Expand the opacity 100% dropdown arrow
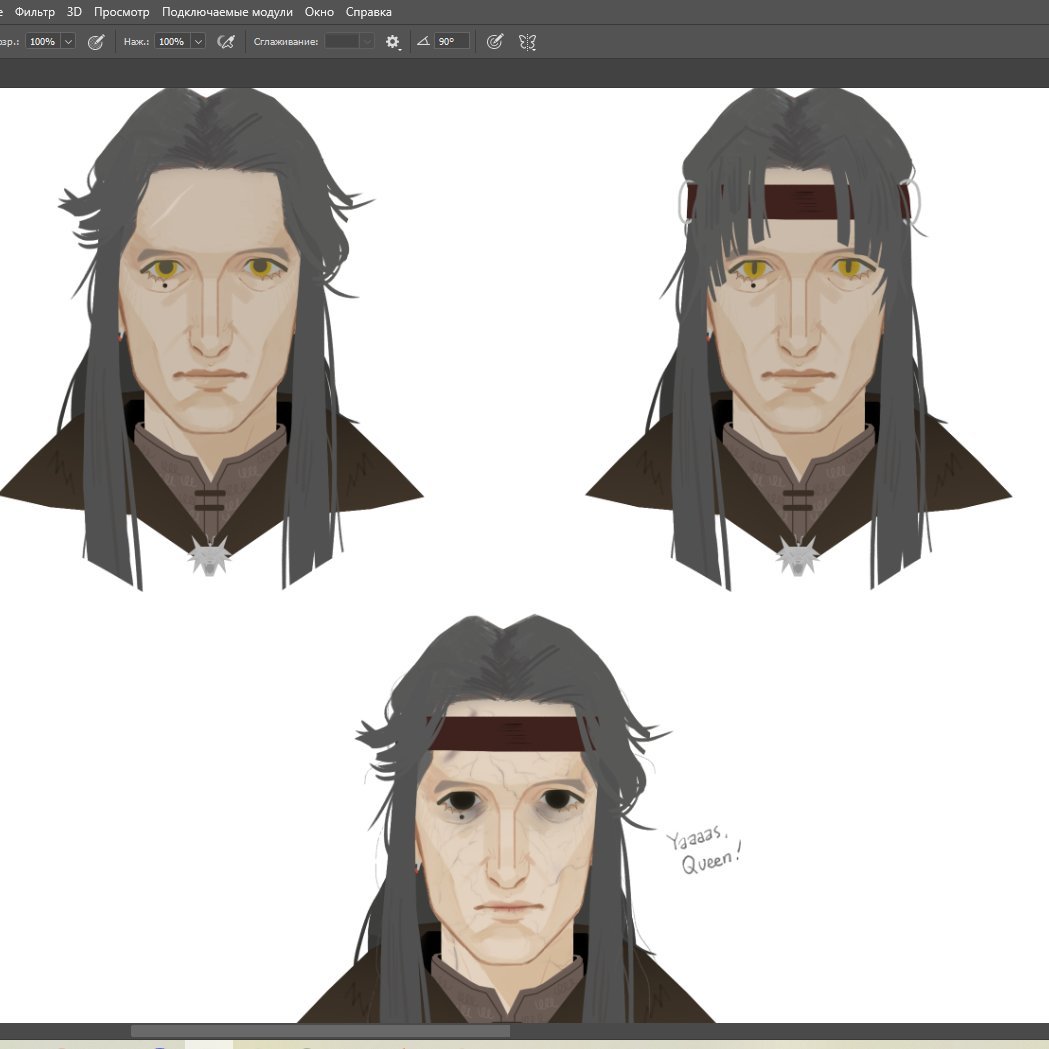Viewport: 1049px width, 1049px height. click(x=68, y=41)
